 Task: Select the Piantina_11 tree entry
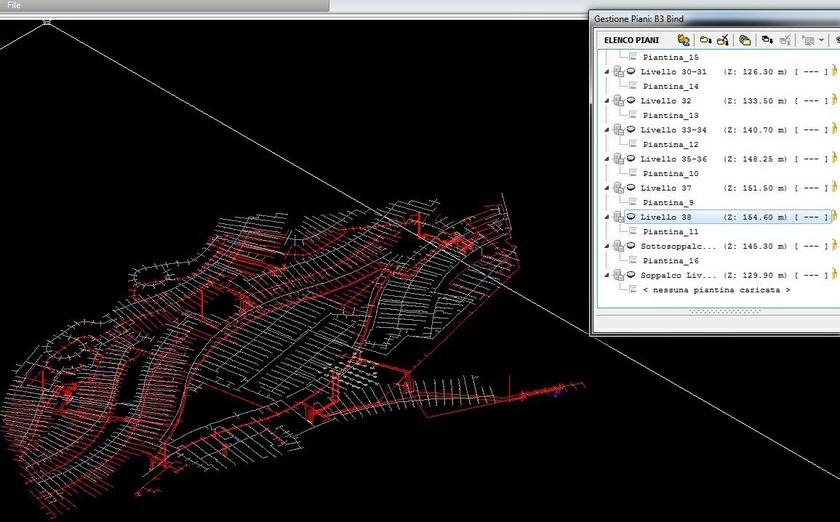tap(670, 232)
